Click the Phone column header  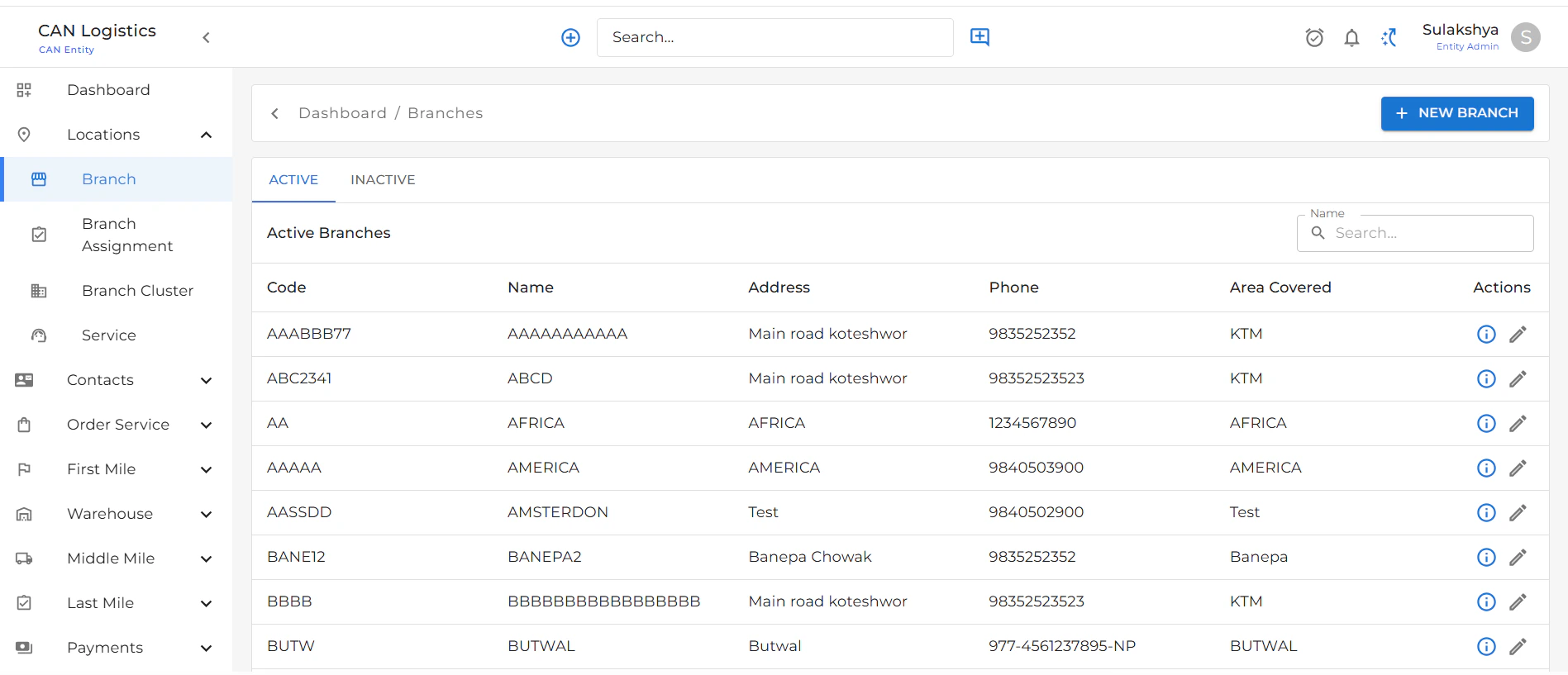pyautogui.click(x=1013, y=288)
